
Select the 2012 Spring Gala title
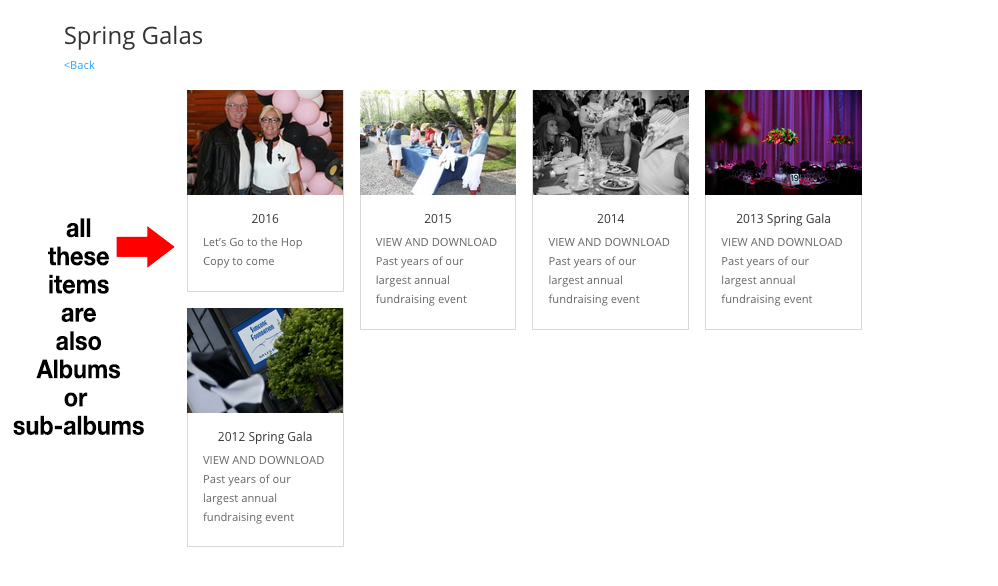(265, 437)
